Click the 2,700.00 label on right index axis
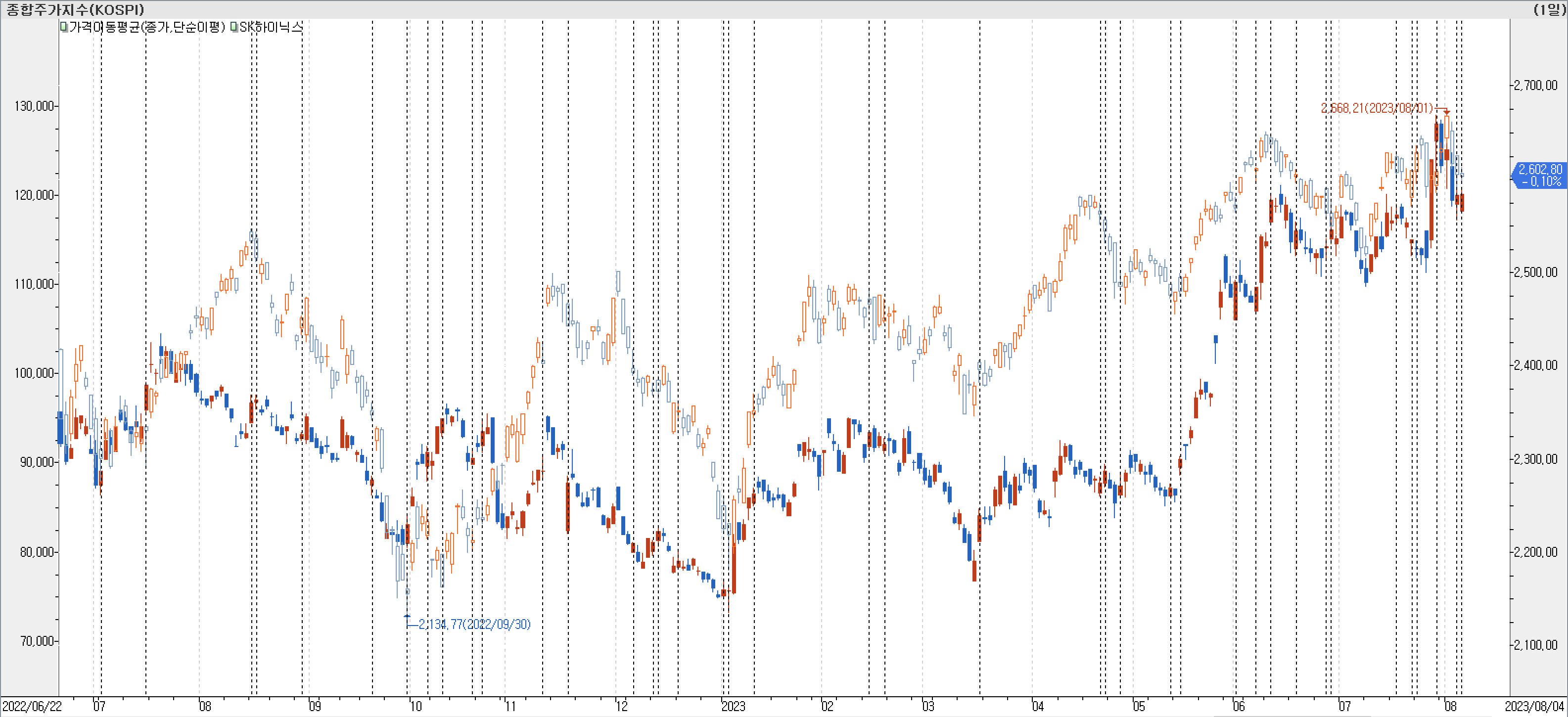This screenshot has width=1568, height=717. coord(1535,85)
